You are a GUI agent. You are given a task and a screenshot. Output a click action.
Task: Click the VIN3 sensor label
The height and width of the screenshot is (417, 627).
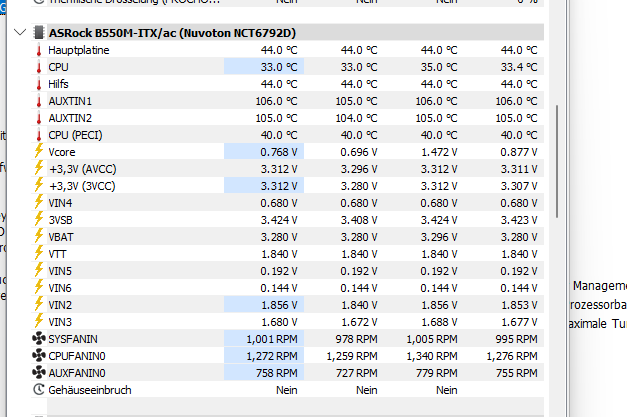[x=60, y=322]
